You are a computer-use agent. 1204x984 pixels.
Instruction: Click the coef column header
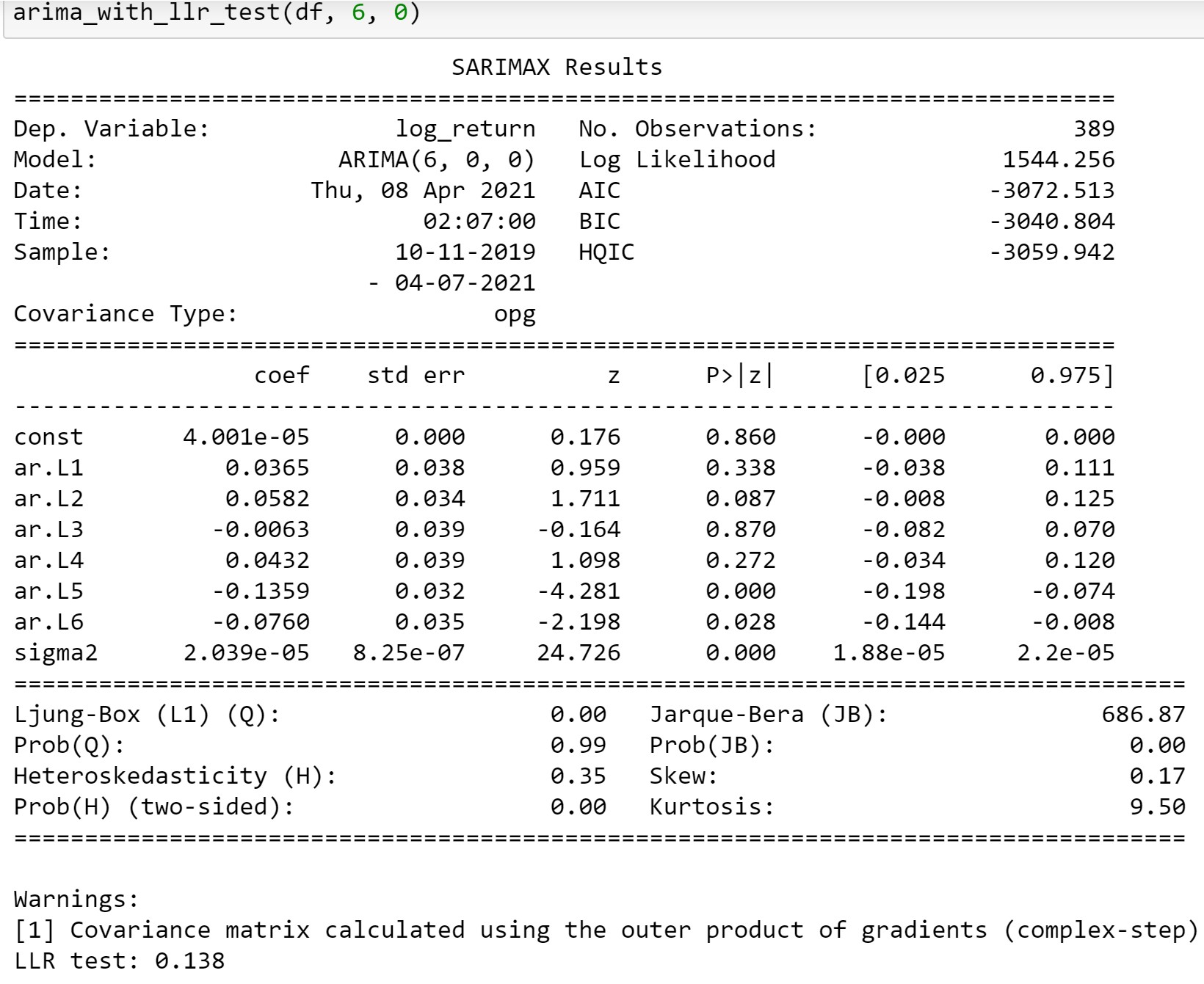(x=282, y=376)
